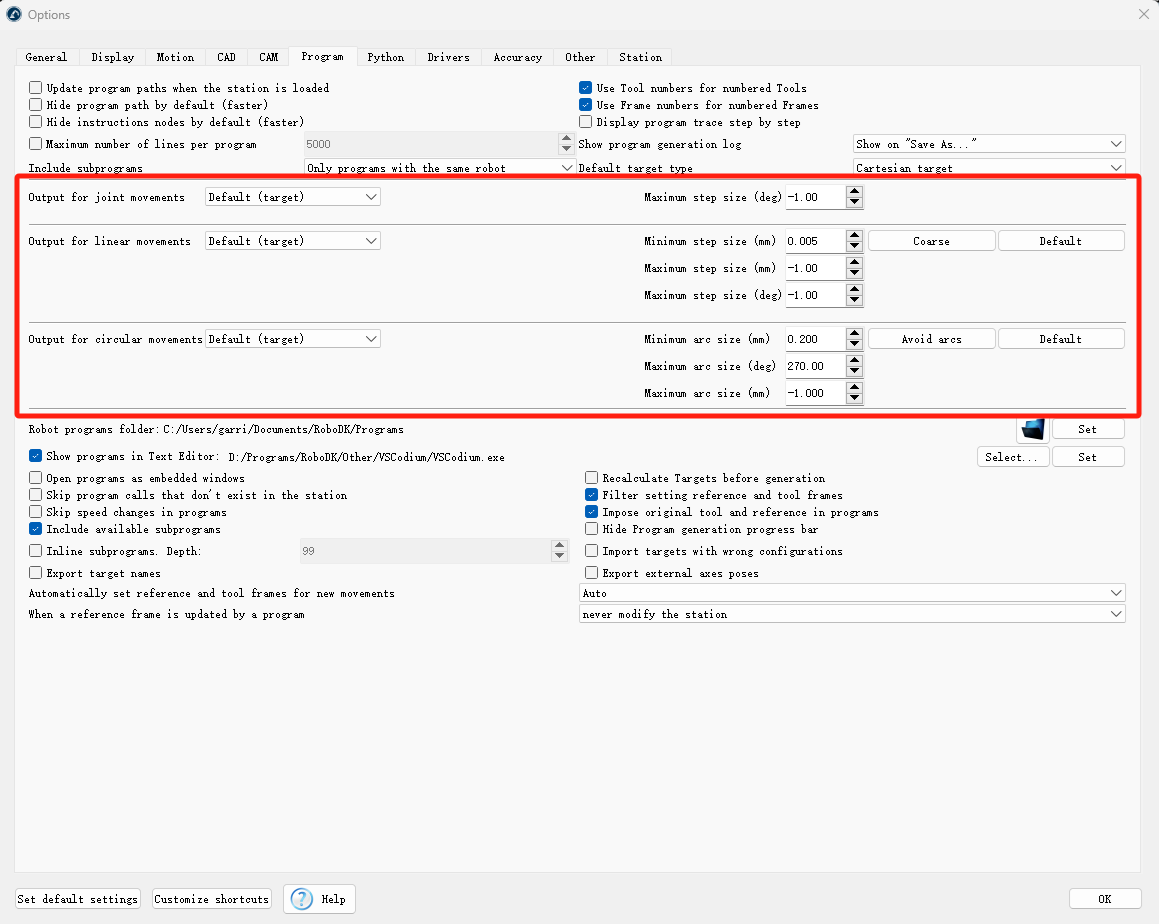This screenshot has height=924, width=1159.
Task: Click the robot programs folder icon
Action: coord(1032,429)
